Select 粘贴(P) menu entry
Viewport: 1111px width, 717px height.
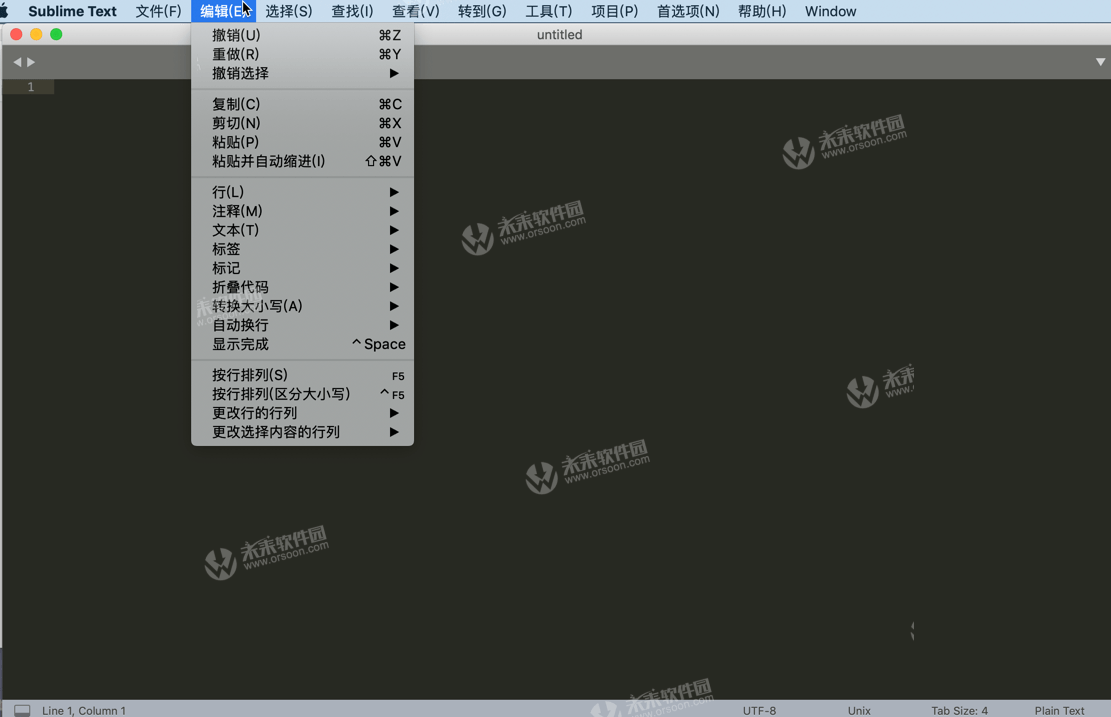click(303, 142)
